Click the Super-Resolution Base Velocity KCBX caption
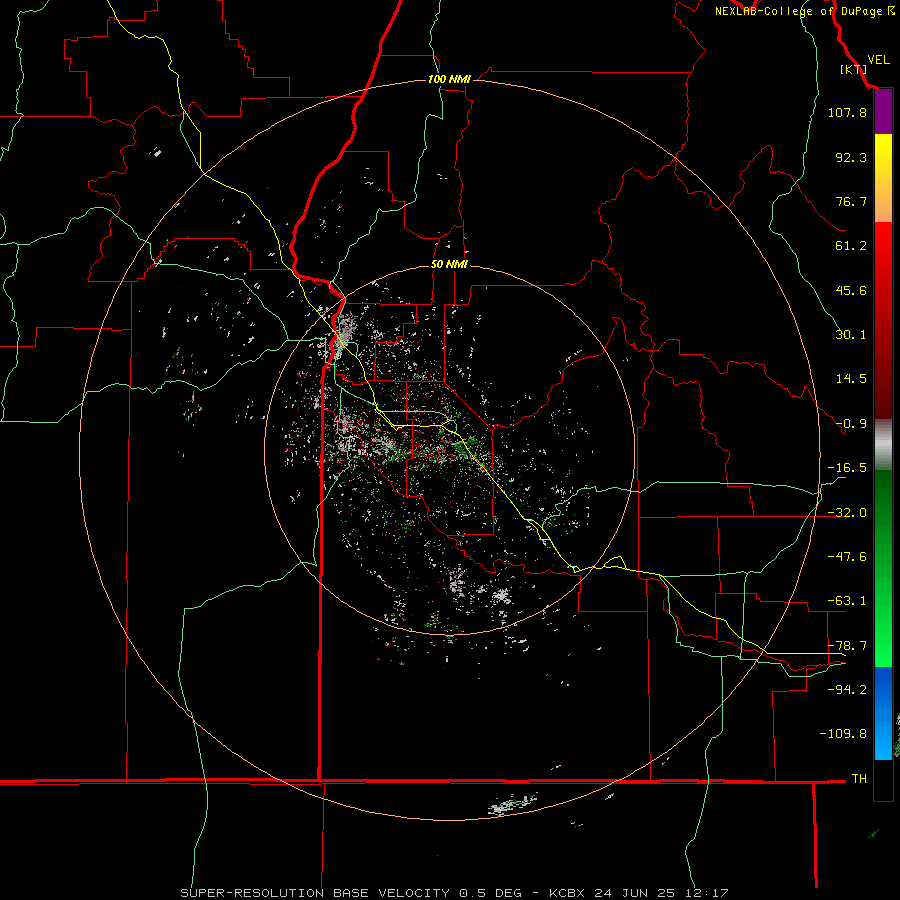The image size is (900, 900). click(x=454, y=893)
